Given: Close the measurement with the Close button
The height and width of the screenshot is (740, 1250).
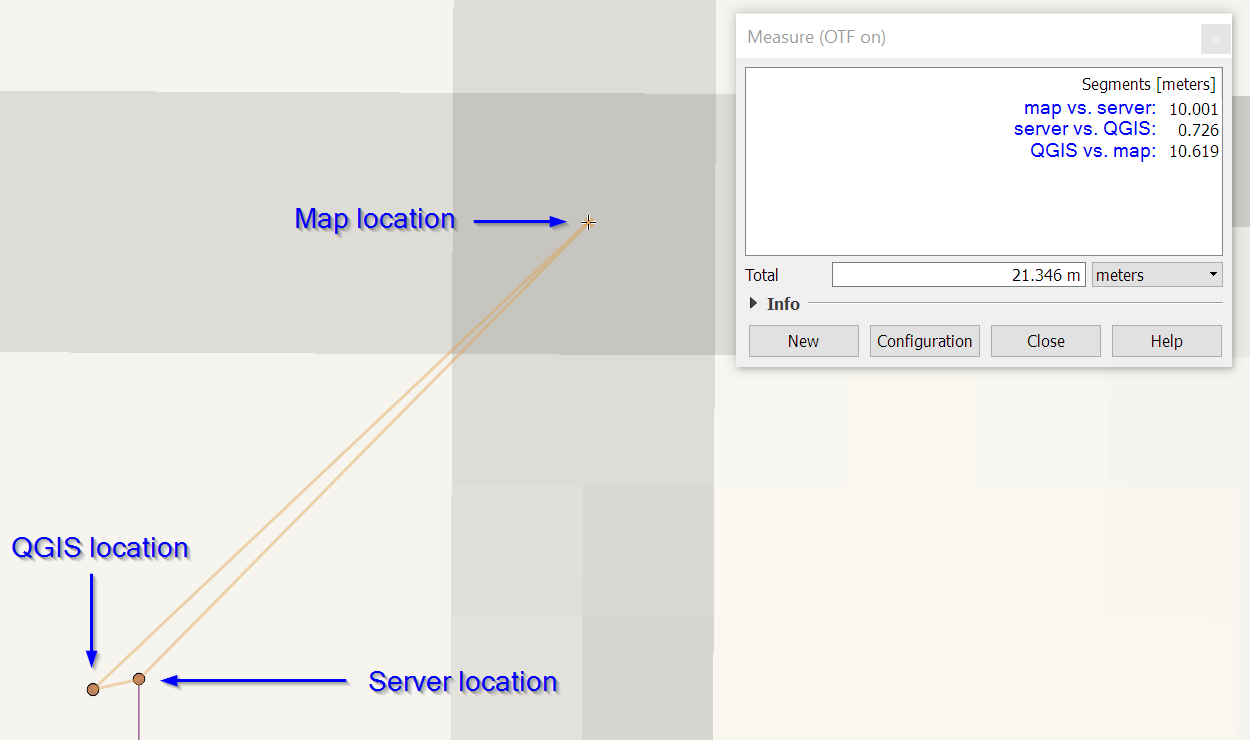Looking at the screenshot, I should [x=1045, y=340].
